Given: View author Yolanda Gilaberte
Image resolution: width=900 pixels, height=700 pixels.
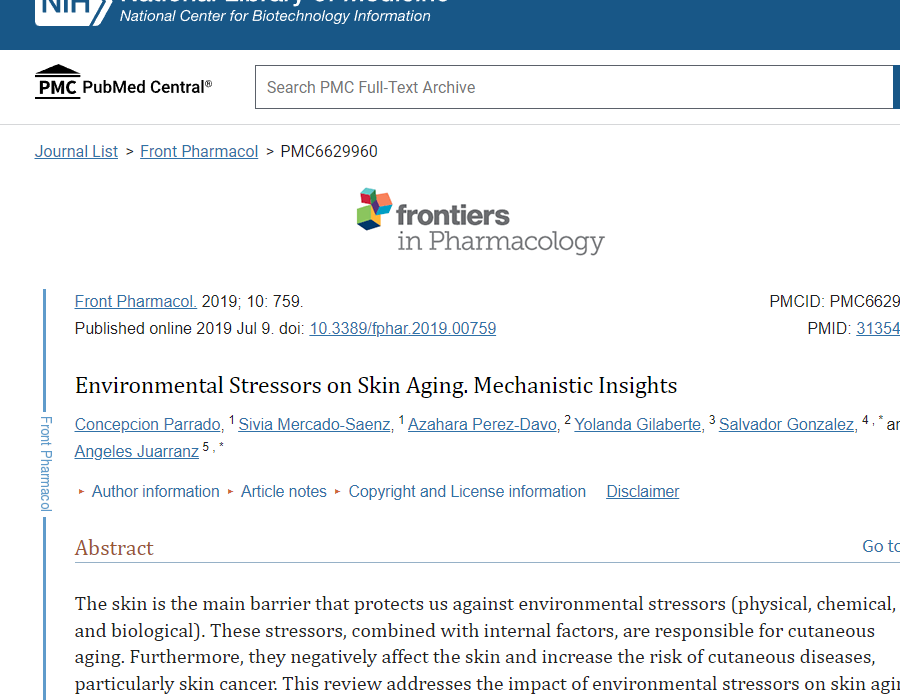Looking at the screenshot, I should tap(637, 425).
